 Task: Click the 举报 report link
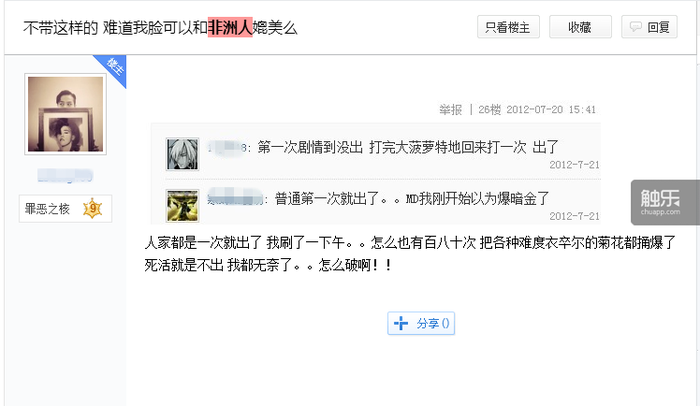click(450, 109)
